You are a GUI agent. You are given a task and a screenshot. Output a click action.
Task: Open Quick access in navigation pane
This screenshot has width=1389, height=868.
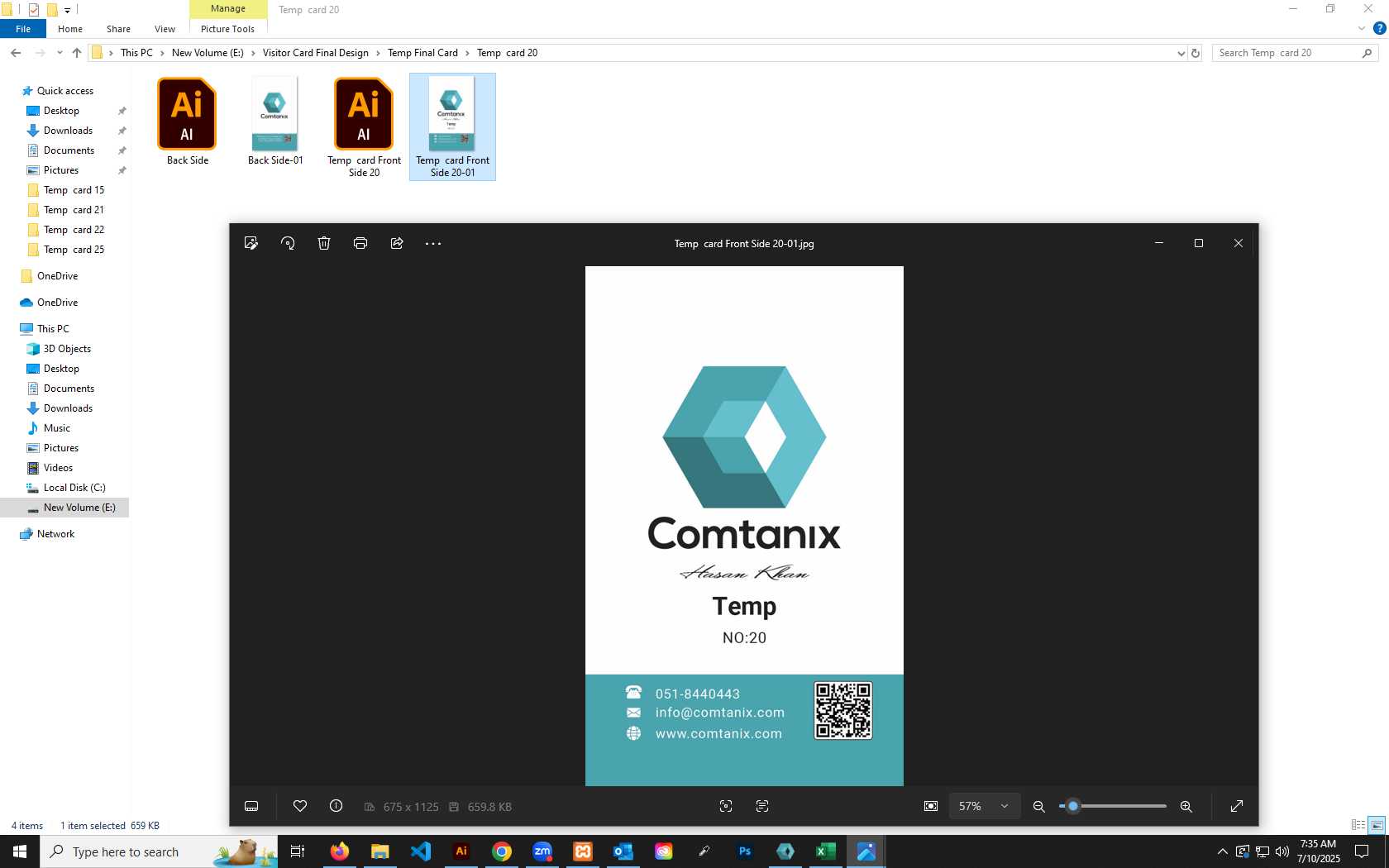(x=65, y=91)
